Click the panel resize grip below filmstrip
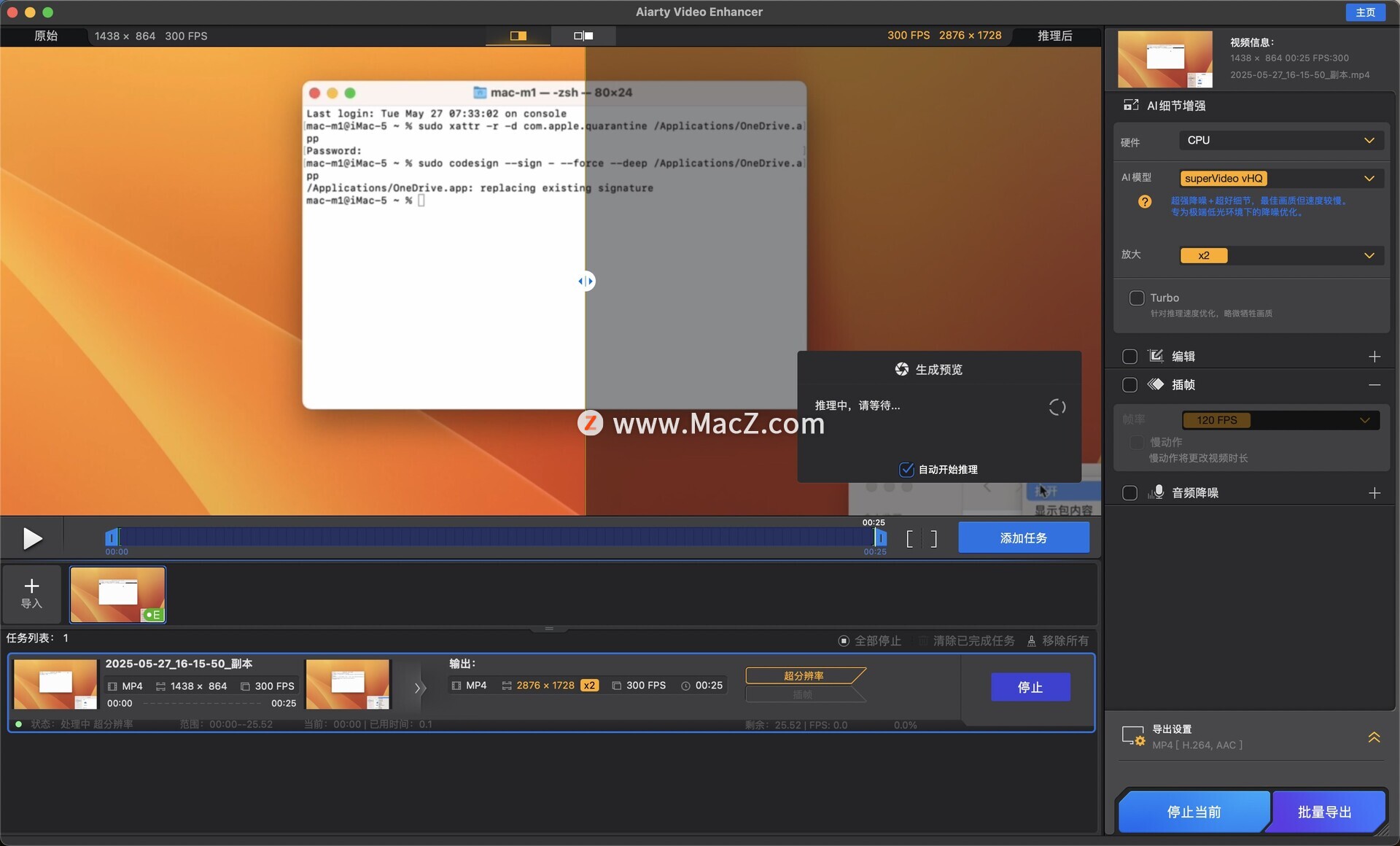1400x846 pixels. pyautogui.click(x=549, y=629)
